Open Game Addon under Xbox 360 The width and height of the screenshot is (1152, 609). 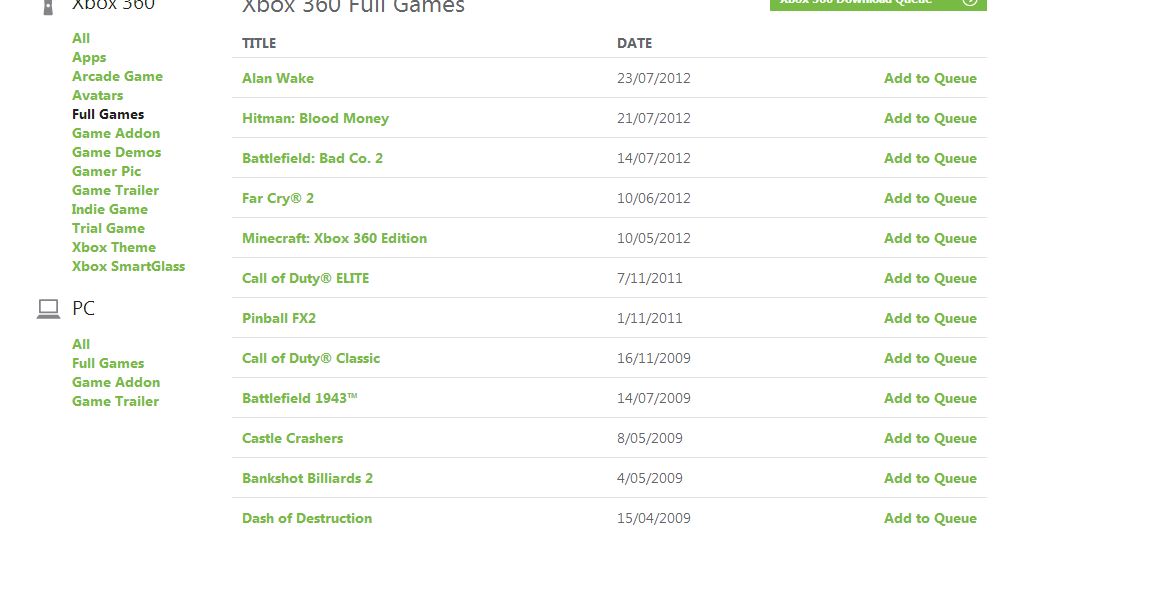click(x=116, y=134)
